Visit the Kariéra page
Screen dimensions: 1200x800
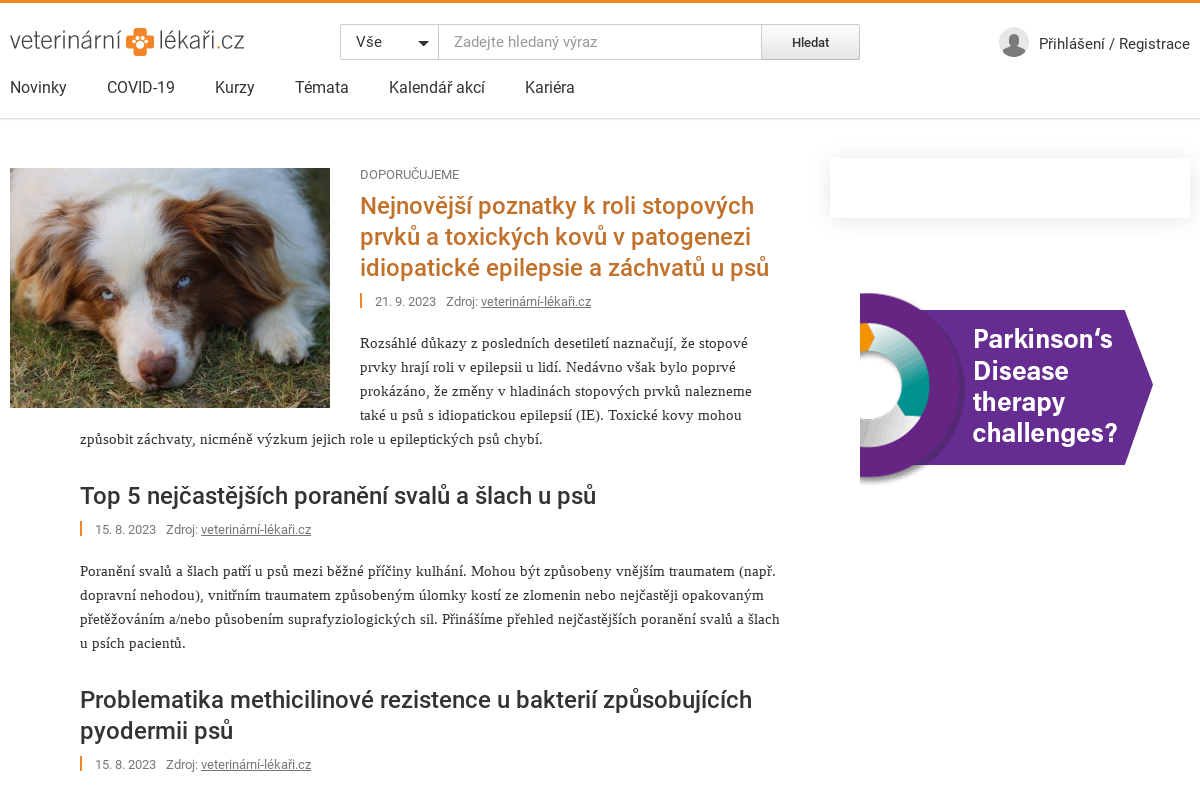click(x=550, y=87)
